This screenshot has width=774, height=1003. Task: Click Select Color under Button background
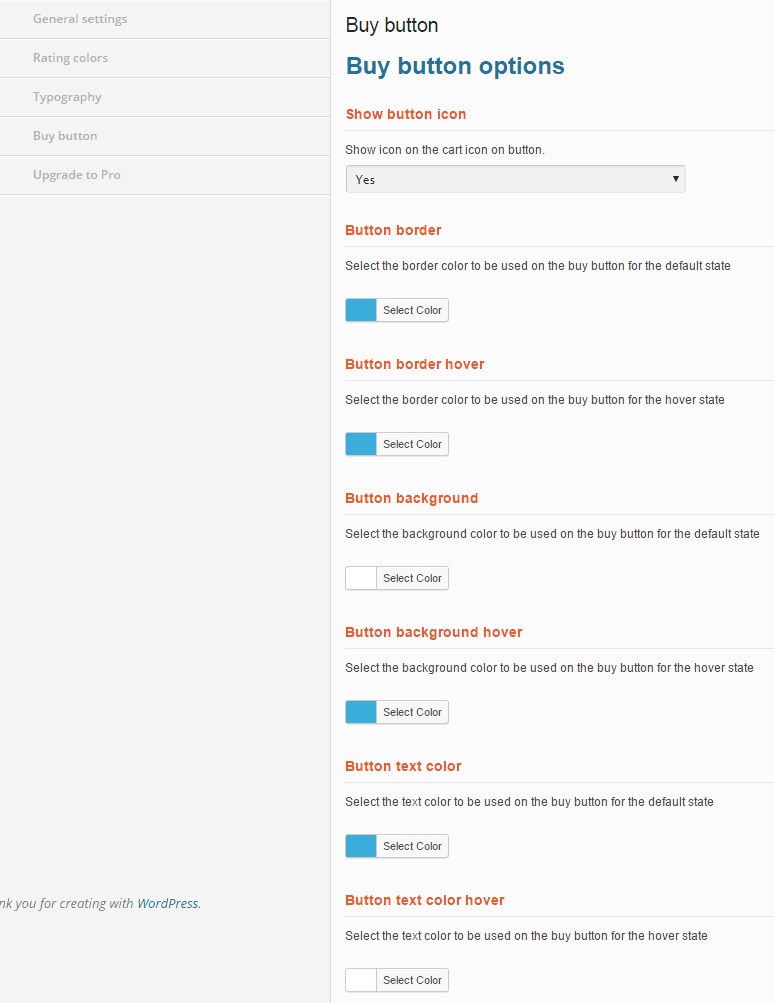coord(413,578)
